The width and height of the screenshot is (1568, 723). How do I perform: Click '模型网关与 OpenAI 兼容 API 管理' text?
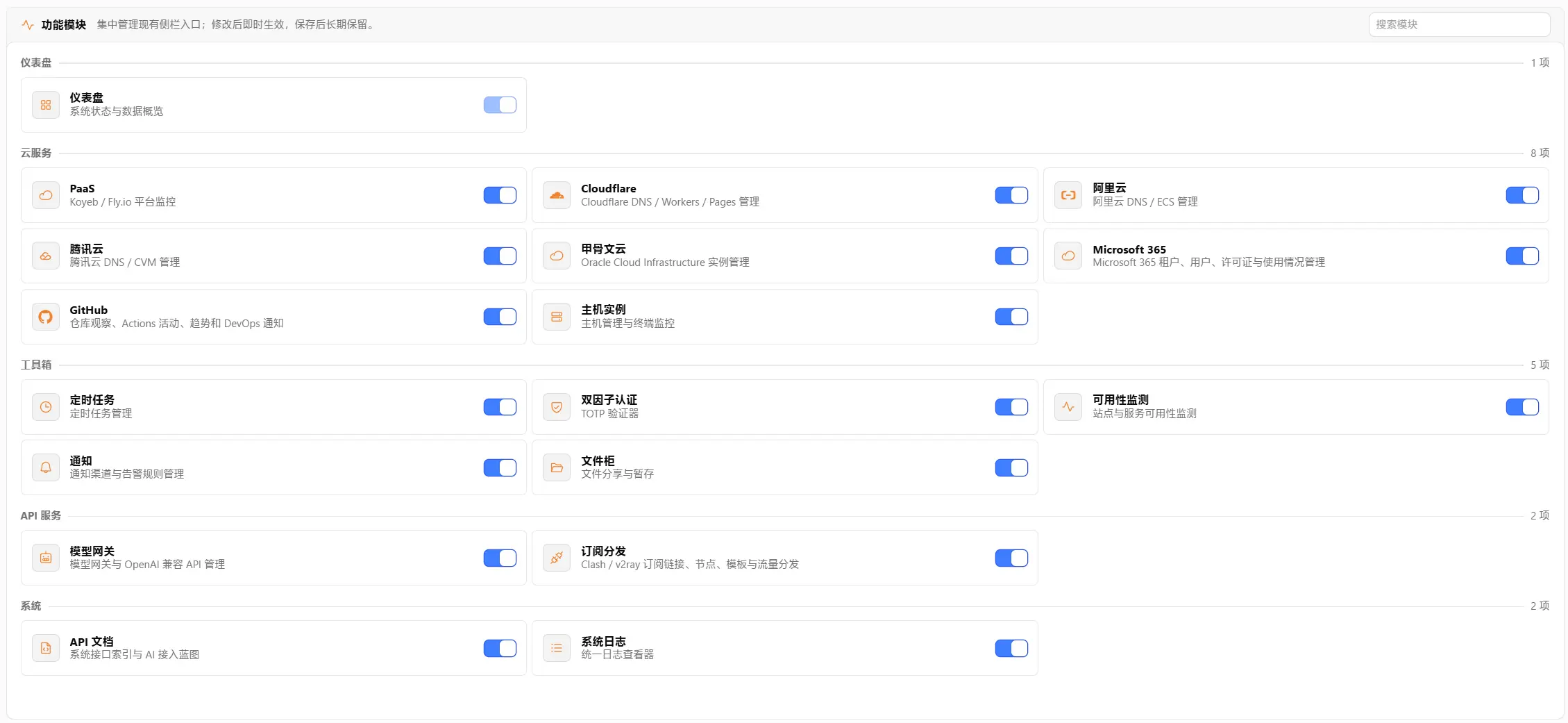pyautogui.click(x=147, y=565)
